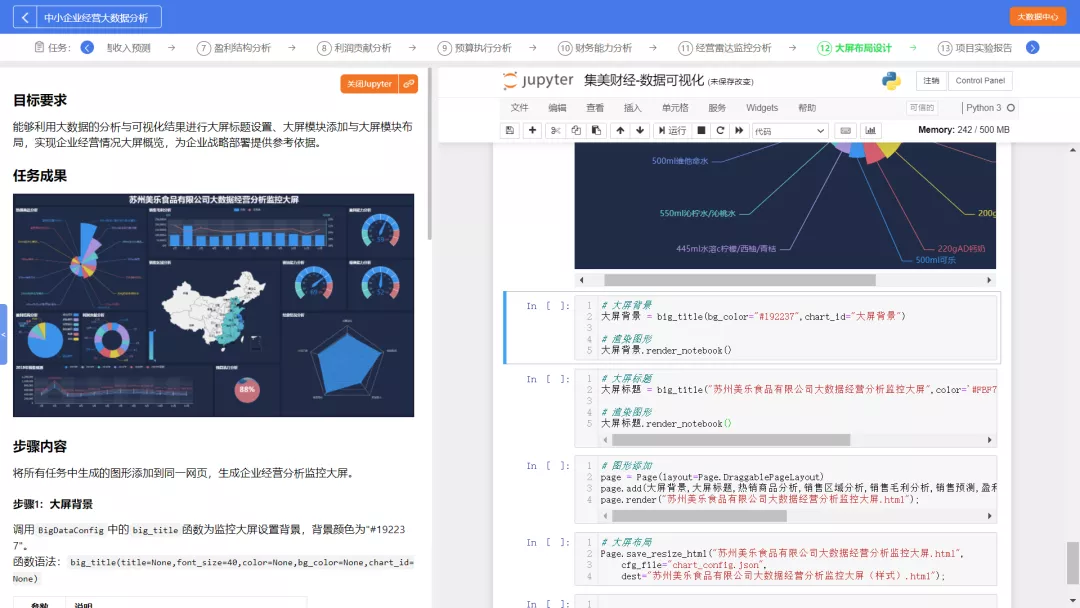Click the 关闭Jupyter button
Image resolution: width=1080 pixels, height=608 pixels.
tap(369, 84)
